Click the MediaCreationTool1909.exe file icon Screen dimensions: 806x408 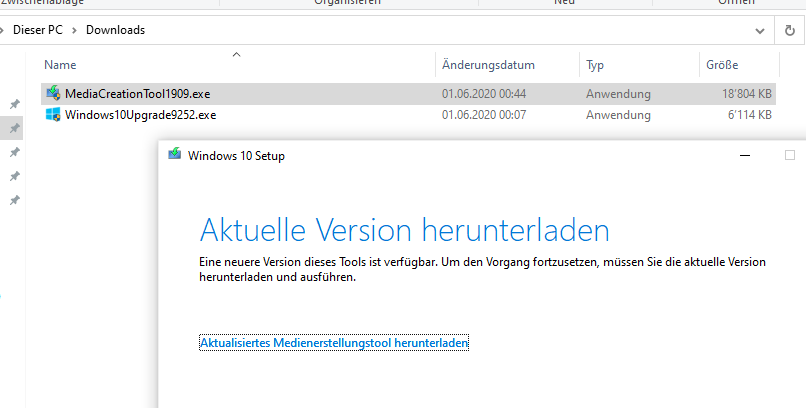pos(53,94)
